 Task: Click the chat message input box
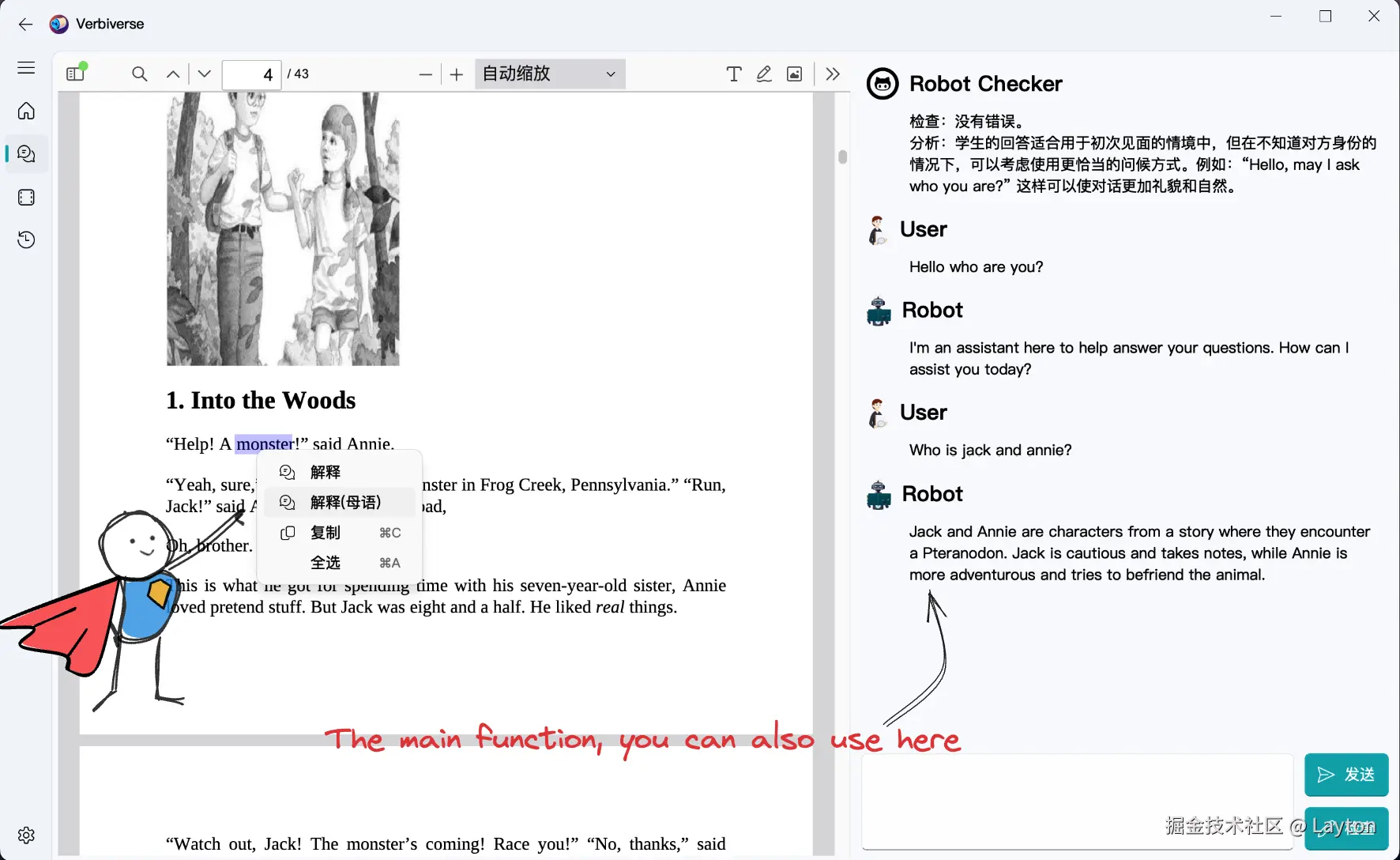1074,801
